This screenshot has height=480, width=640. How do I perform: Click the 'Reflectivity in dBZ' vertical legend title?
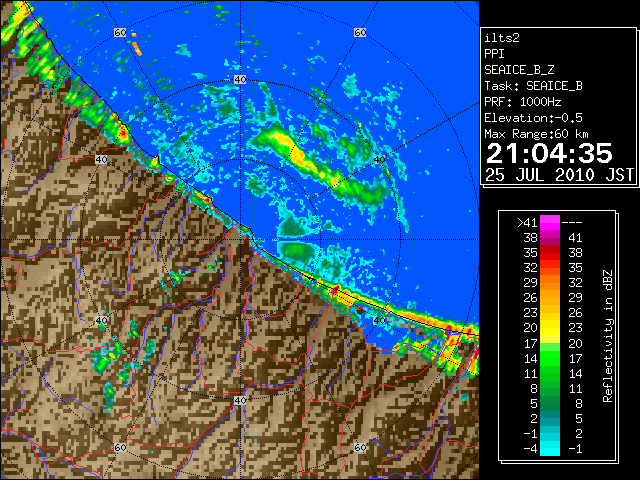click(x=607, y=336)
